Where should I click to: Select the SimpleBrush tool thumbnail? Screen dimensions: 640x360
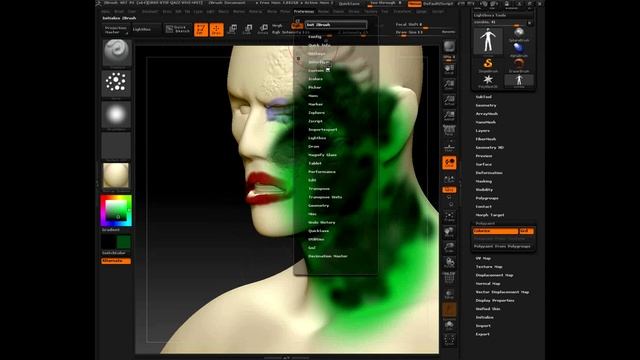click(488, 64)
